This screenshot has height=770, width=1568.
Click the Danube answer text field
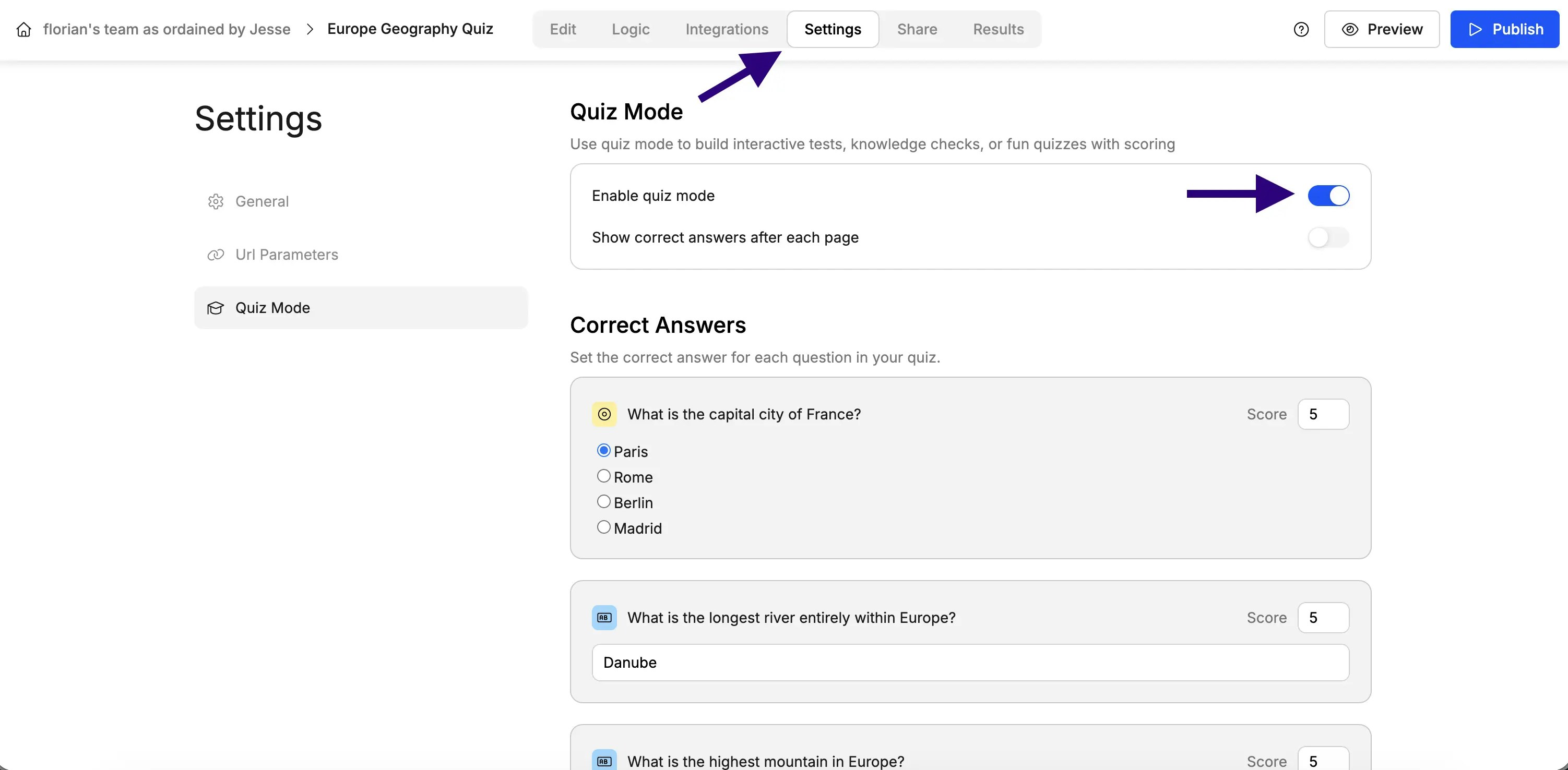(x=970, y=663)
